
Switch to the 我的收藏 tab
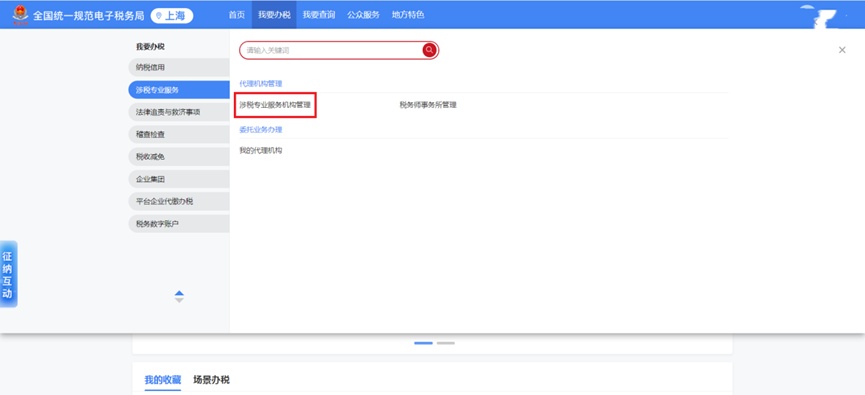tap(163, 380)
